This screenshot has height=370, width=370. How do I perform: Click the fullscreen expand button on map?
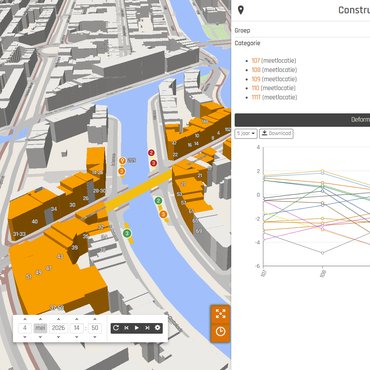(x=220, y=314)
